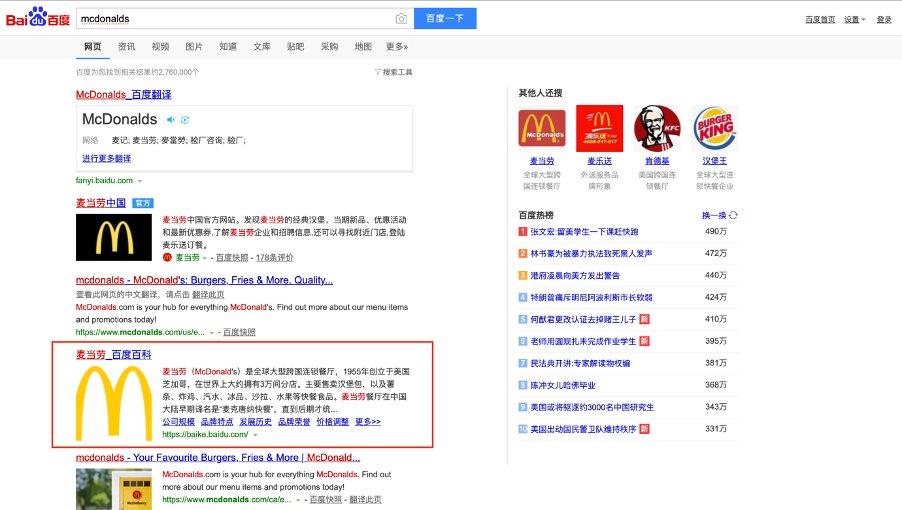Viewport: 902px width, 510px height.
Task: Switch to the 知道 tab
Action: coord(228,47)
